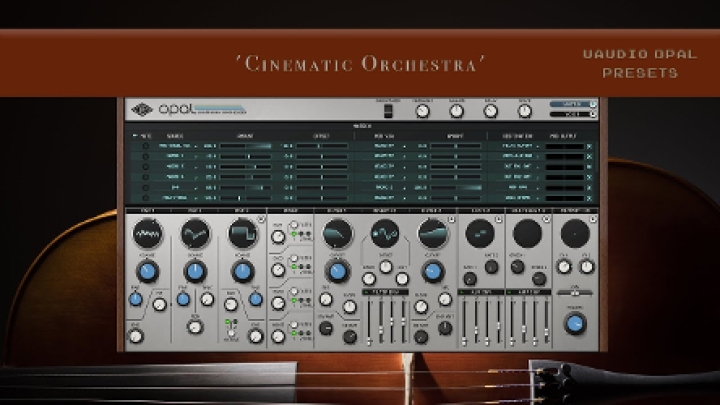Click the last white knob in the header bar

click(x=525, y=111)
